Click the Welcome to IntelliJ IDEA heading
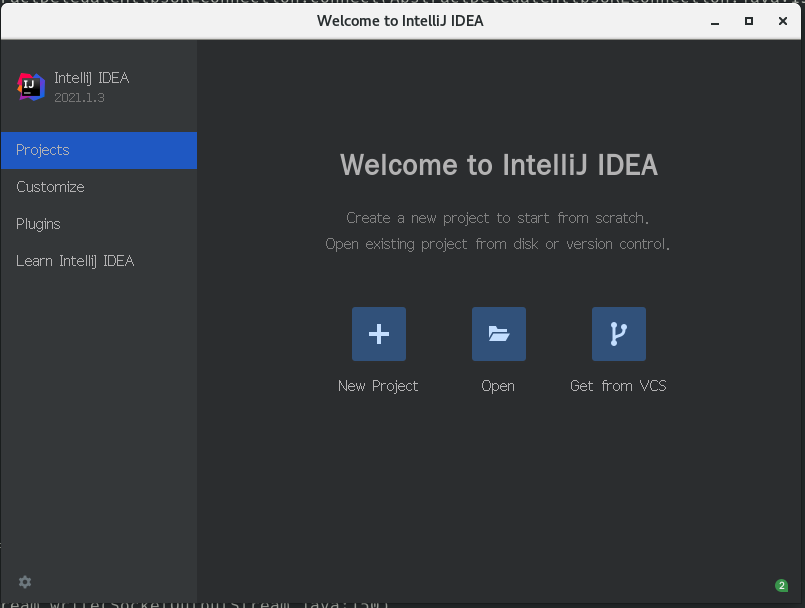The image size is (805, 608). tap(499, 165)
